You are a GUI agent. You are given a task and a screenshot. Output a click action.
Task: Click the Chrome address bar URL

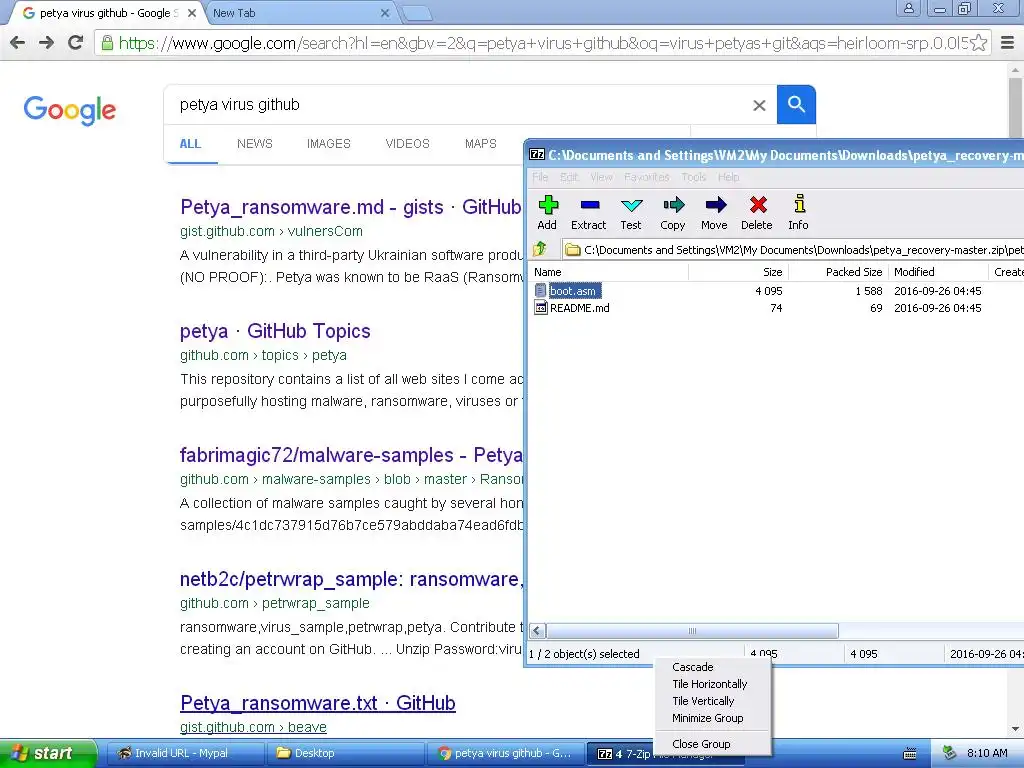tap(543, 43)
